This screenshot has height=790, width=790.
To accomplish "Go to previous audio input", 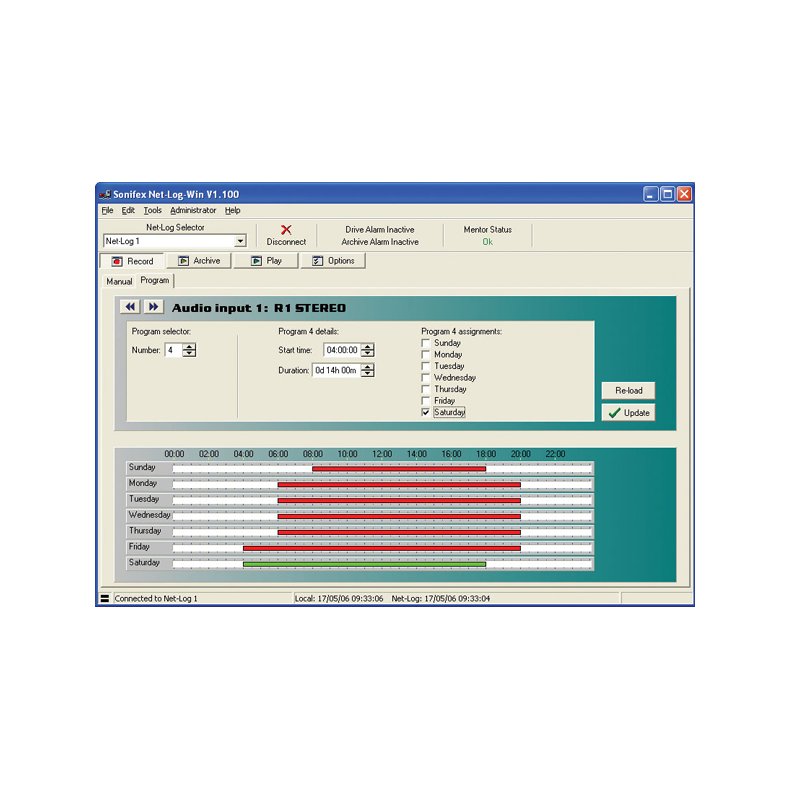I will pyautogui.click(x=130, y=306).
